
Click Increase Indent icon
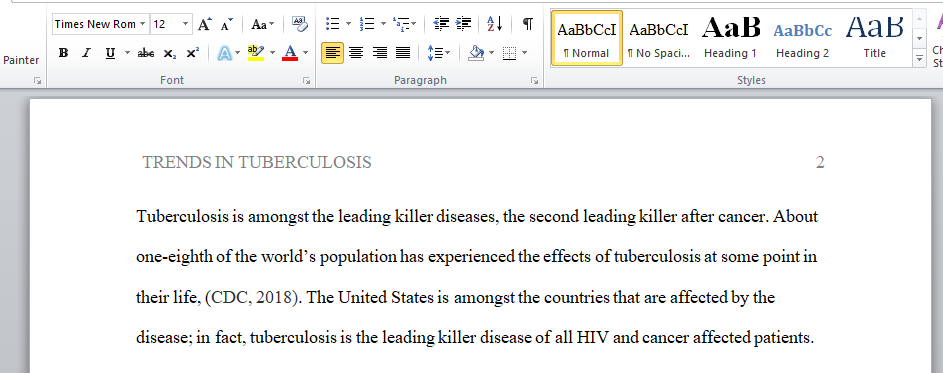463,24
